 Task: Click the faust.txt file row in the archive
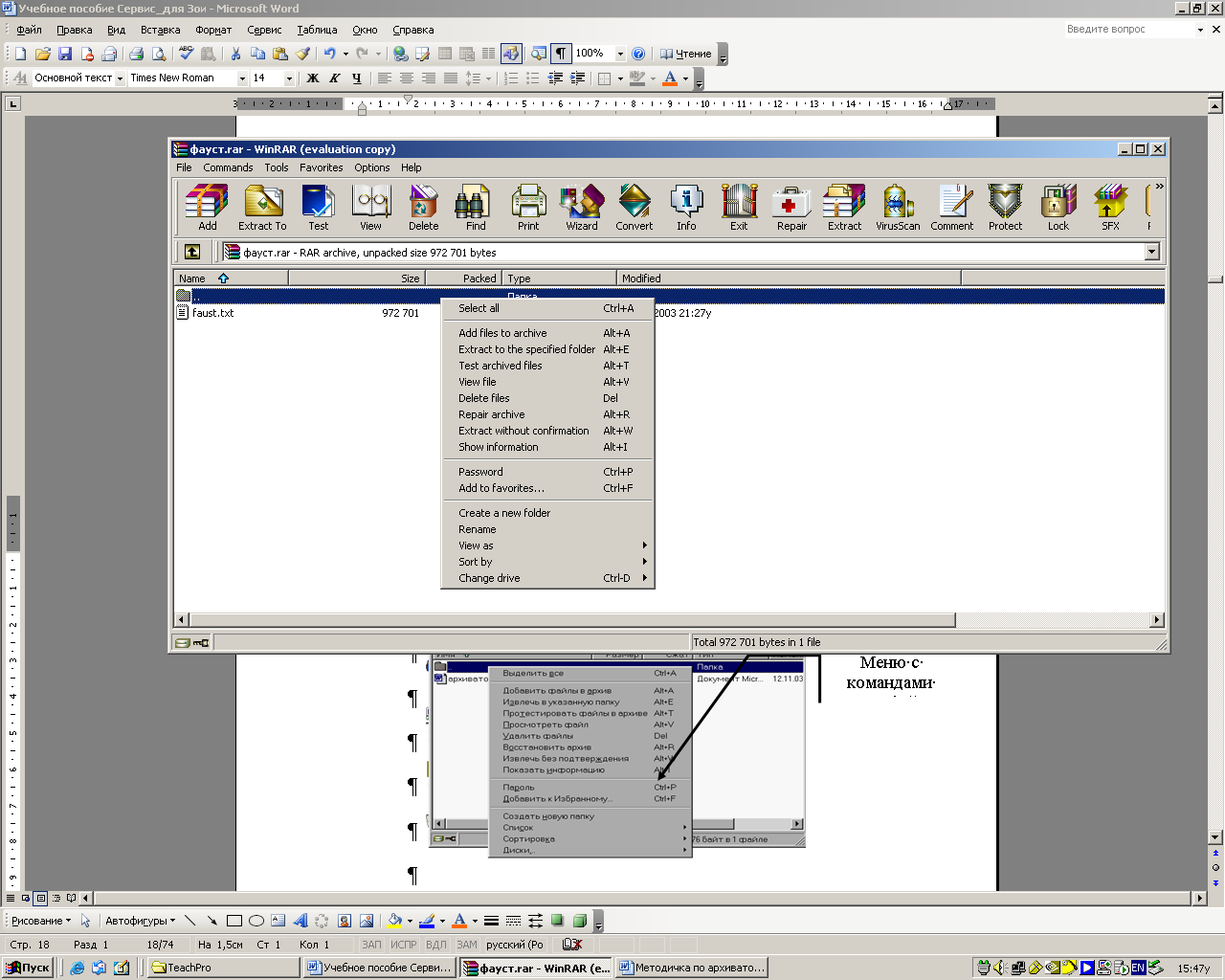(x=669, y=313)
